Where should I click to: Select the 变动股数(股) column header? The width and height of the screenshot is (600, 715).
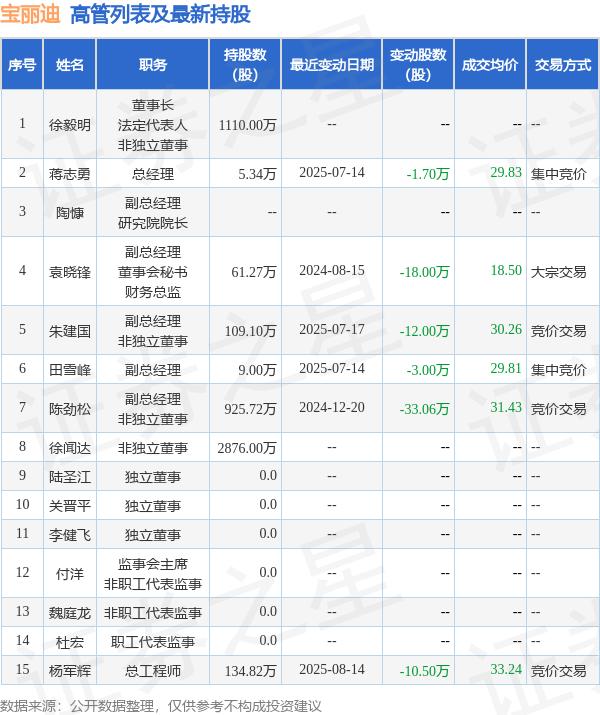coord(418,64)
